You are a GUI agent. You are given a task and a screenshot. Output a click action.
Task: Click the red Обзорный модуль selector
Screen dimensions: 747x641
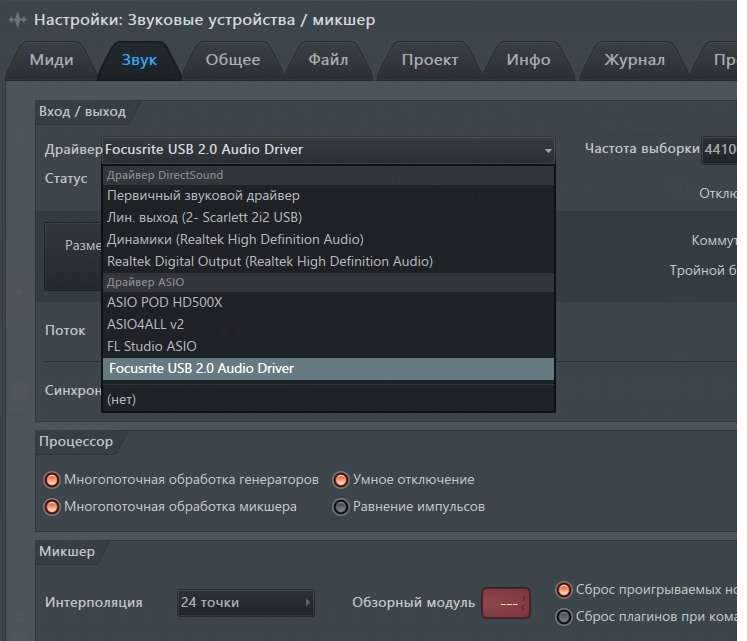pos(505,603)
